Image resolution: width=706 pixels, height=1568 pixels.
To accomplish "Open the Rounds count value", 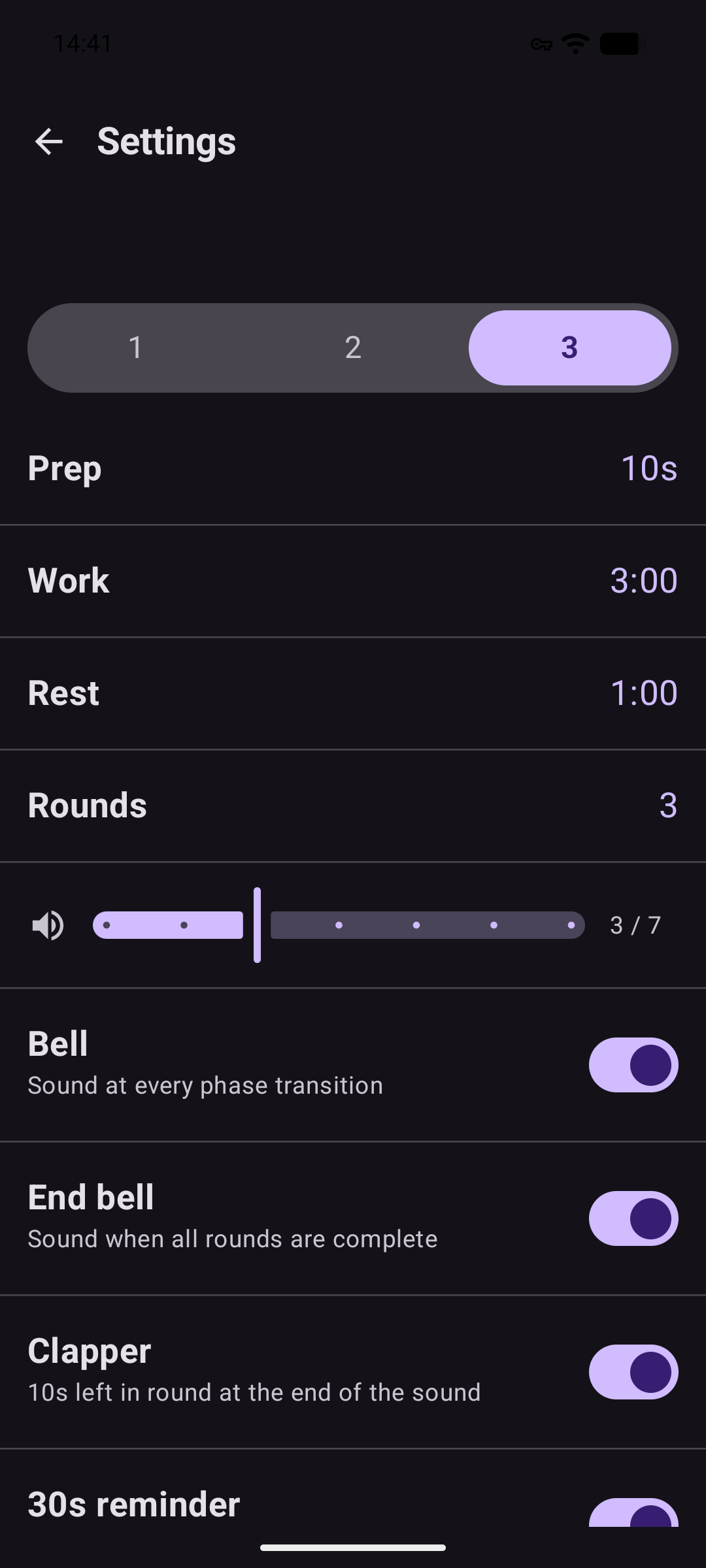I will pyautogui.click(x=667, y=806).
